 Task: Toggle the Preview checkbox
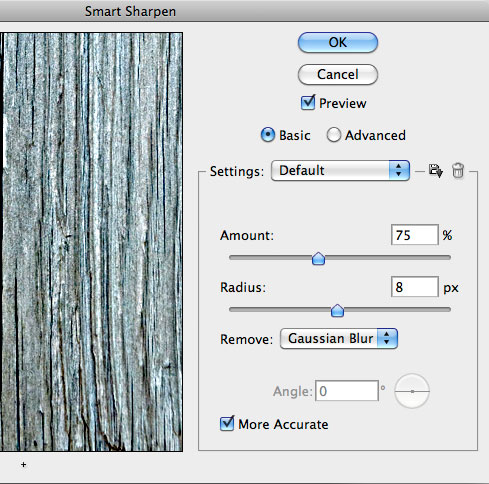pyautogui.click(x=308, y=103)
